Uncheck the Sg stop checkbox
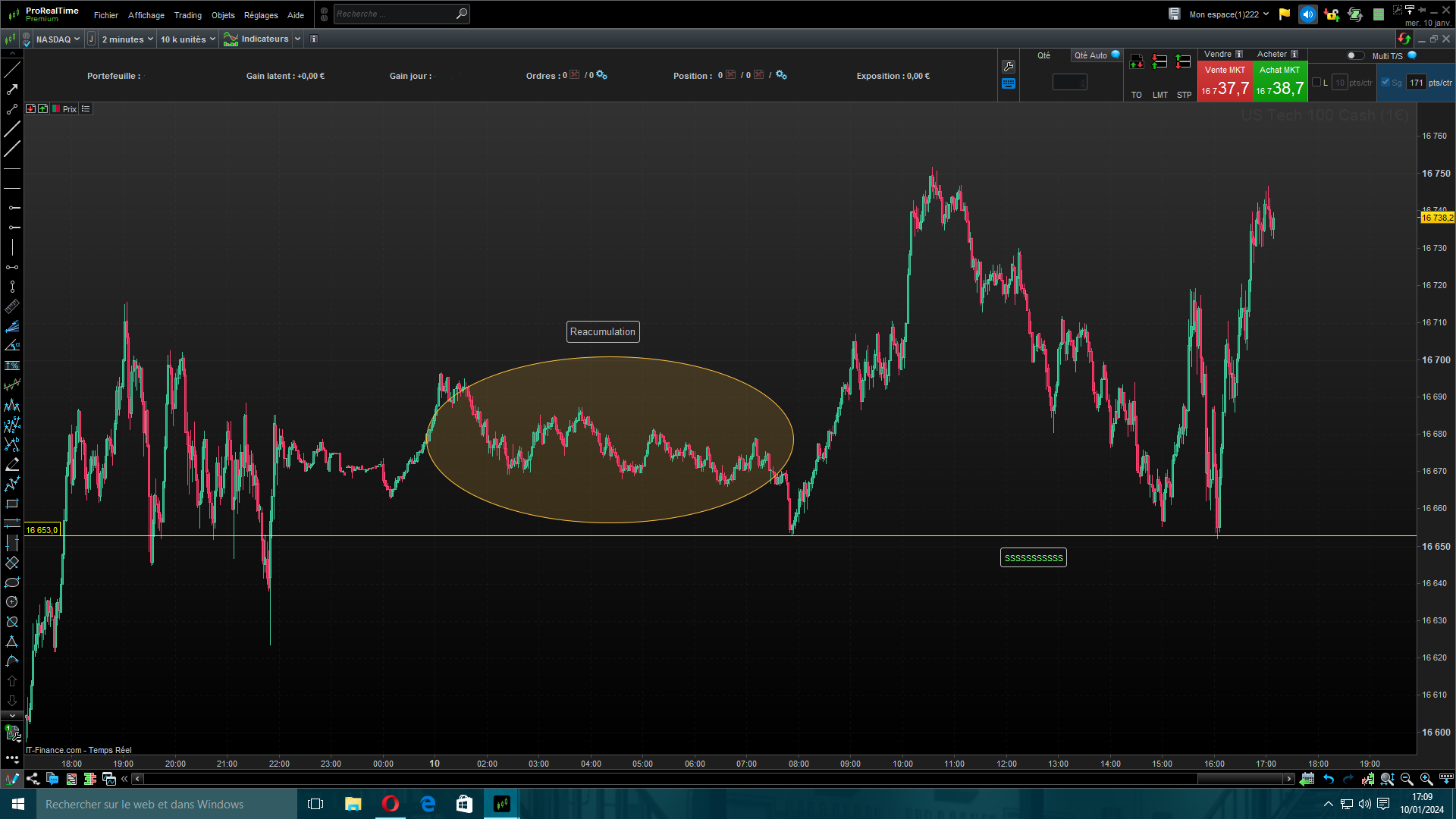The height and width of the screenshot is (819, 1456). [x=1385, y=83]
